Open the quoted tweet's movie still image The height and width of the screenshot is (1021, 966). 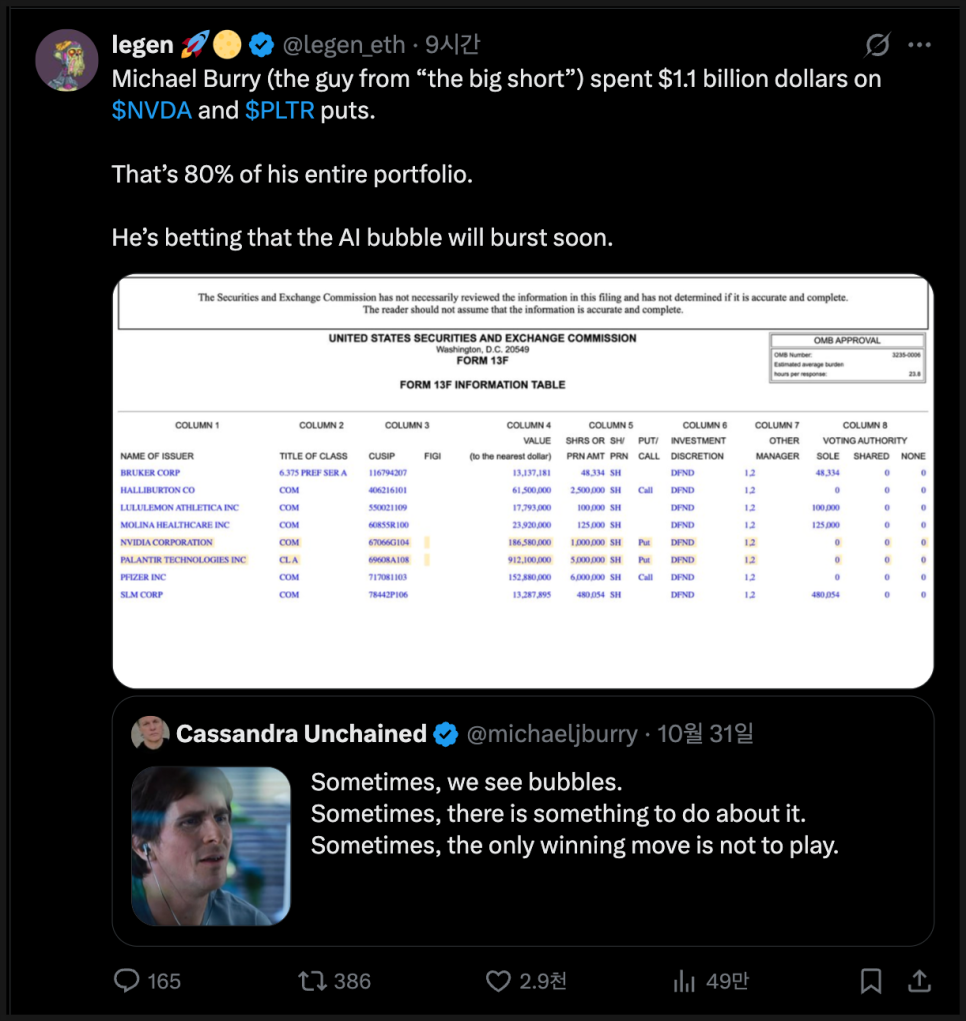click(x=211, y=846)
